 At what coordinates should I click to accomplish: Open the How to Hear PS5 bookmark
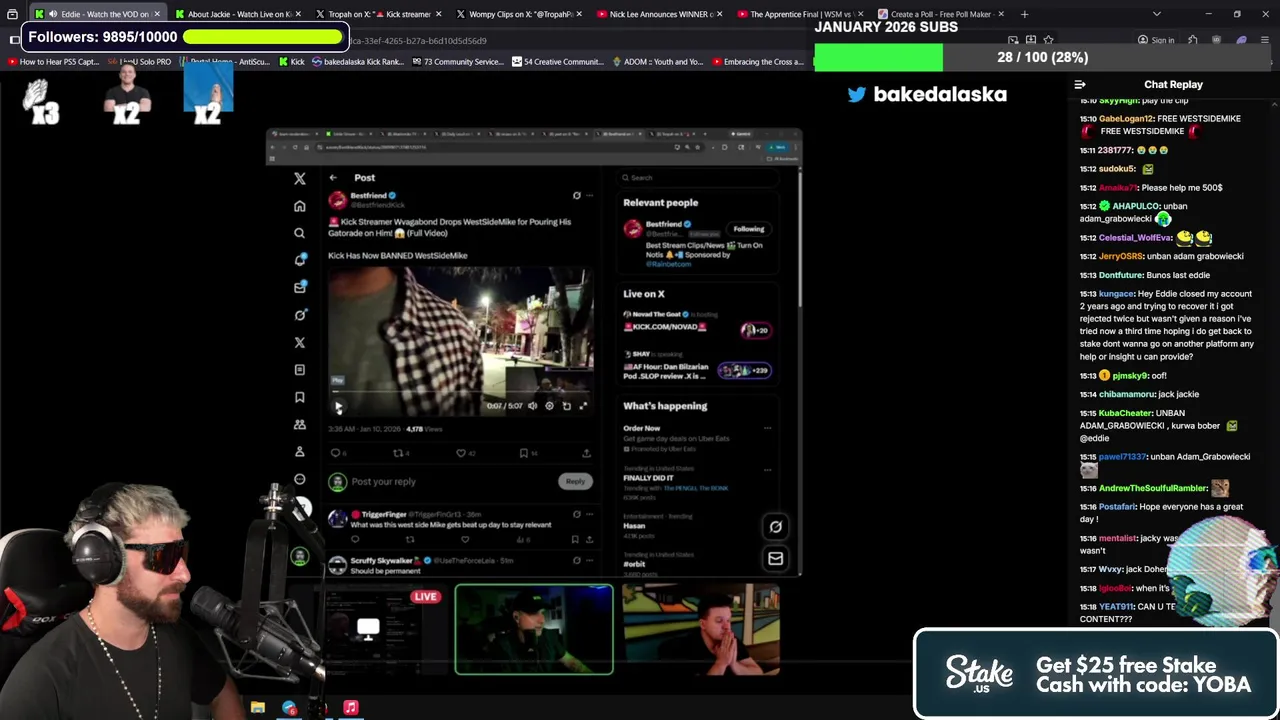(52, 62)
